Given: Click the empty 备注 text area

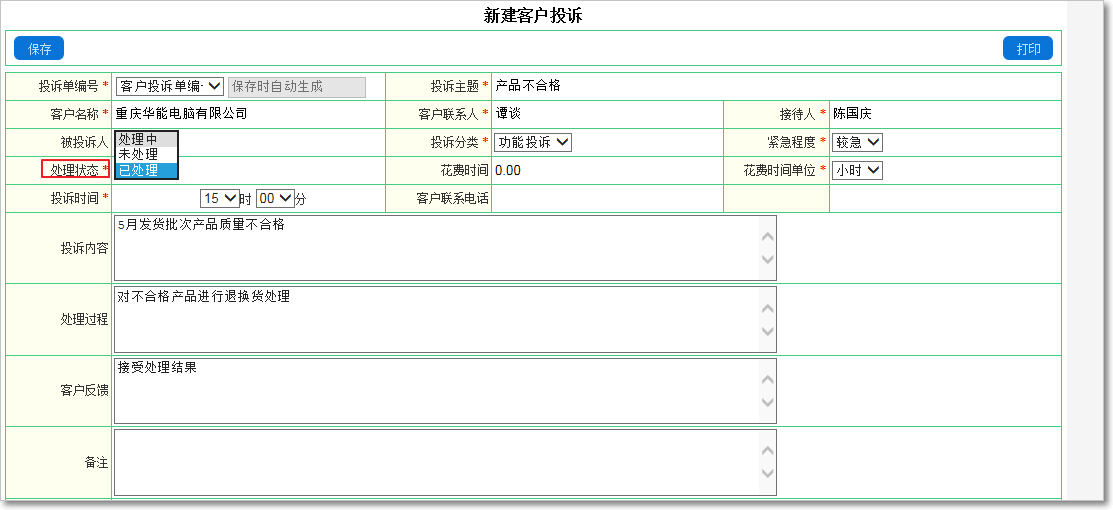Looking at the screenshot, I should pos(435,462).
